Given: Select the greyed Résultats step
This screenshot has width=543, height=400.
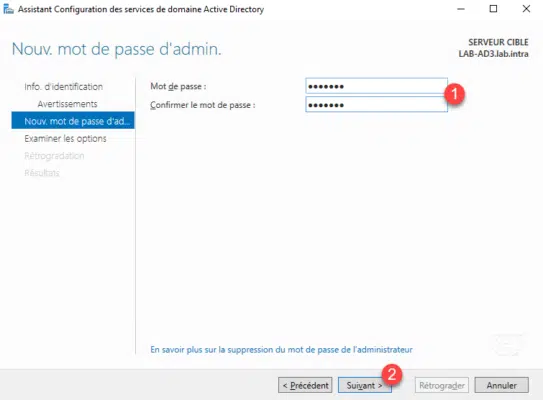Looking at the screenshot, I should (42, 173).
